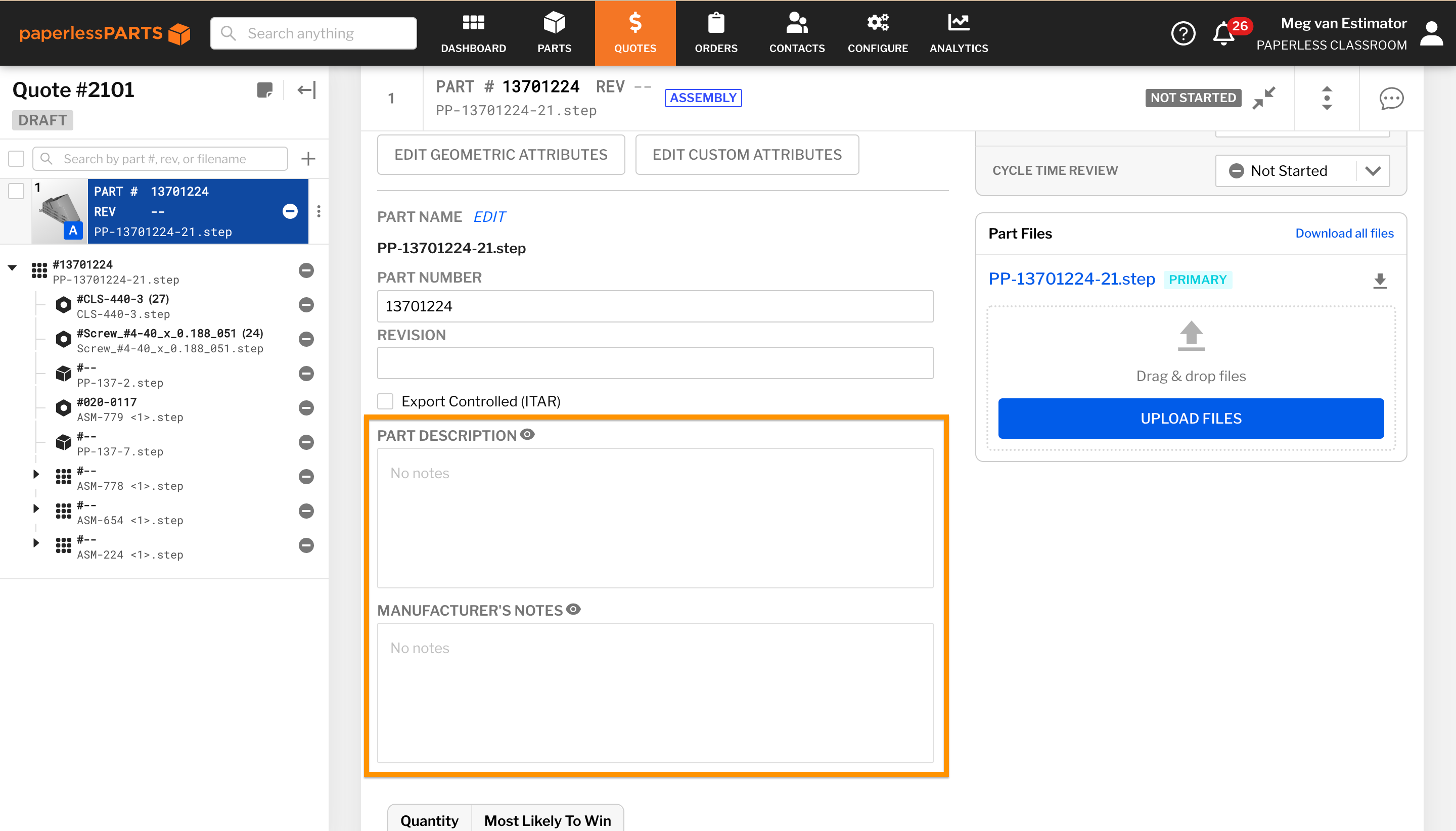Open the comments chat bubble icon
1456x831 pixels.
pyautogui.click(x=1391, y=98)
